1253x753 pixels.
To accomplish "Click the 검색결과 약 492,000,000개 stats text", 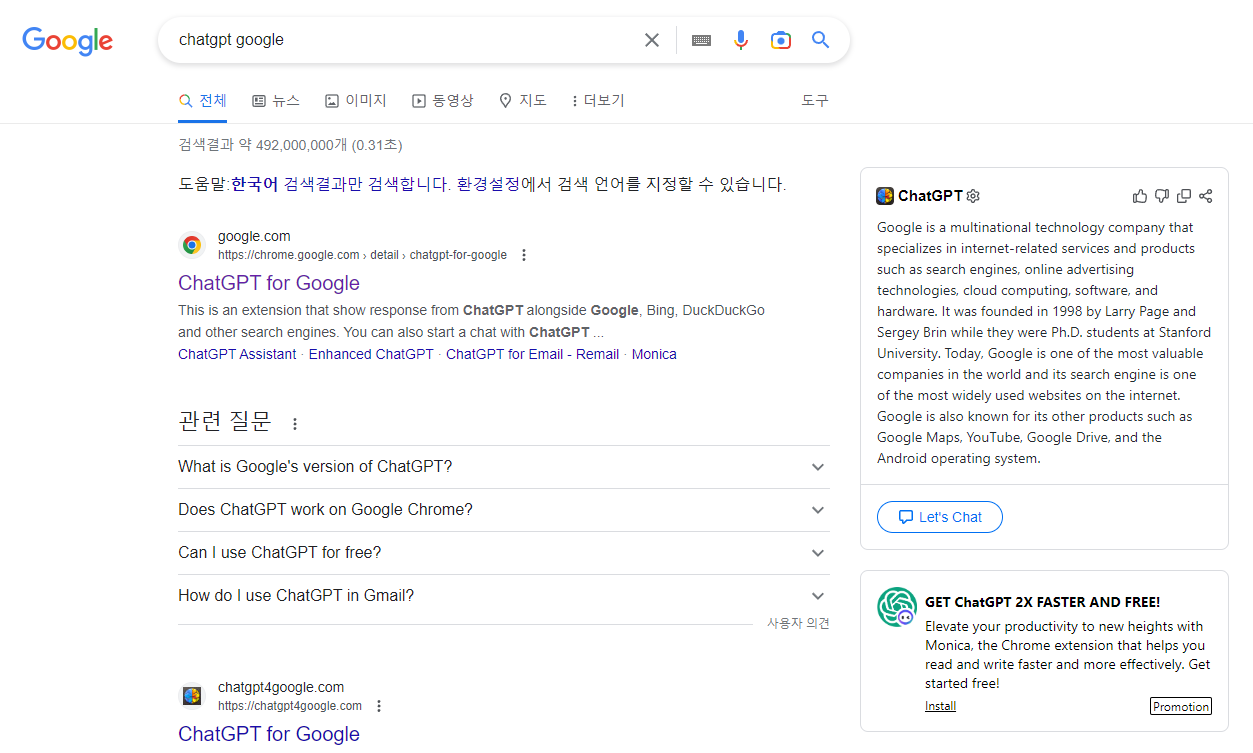I will pyautogui.click(x=290, y=145).
